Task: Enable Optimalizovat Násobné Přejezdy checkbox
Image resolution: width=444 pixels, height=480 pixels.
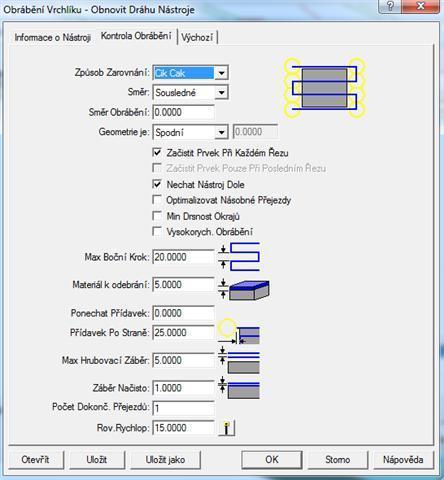Action: pyautogui.click(x=157, y=200)
